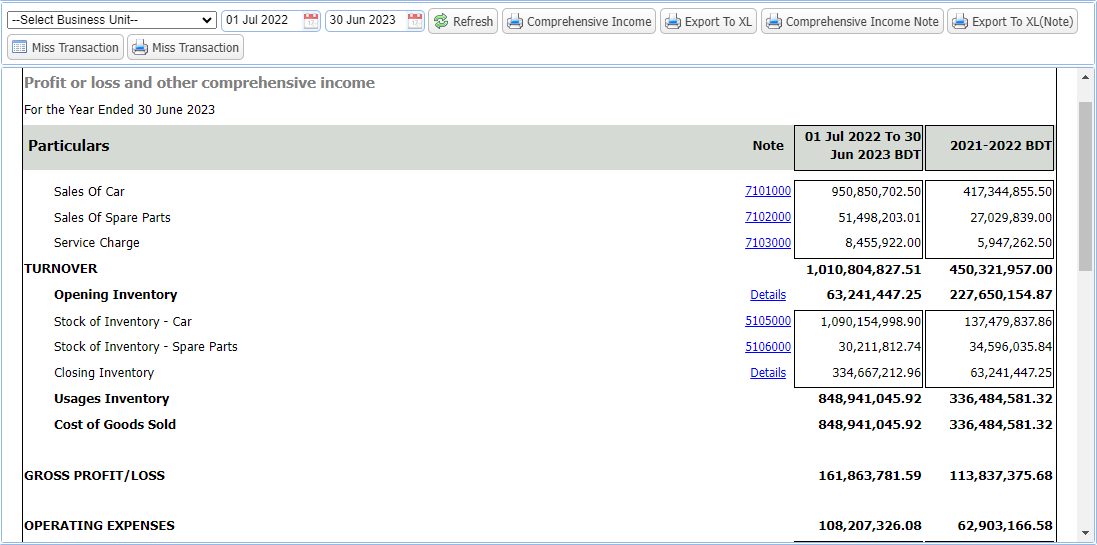Click the Sales Of Spare Parts label
Image resolution: width=1097 pixels, height=545 pixels.
click(x=112, y=218)
